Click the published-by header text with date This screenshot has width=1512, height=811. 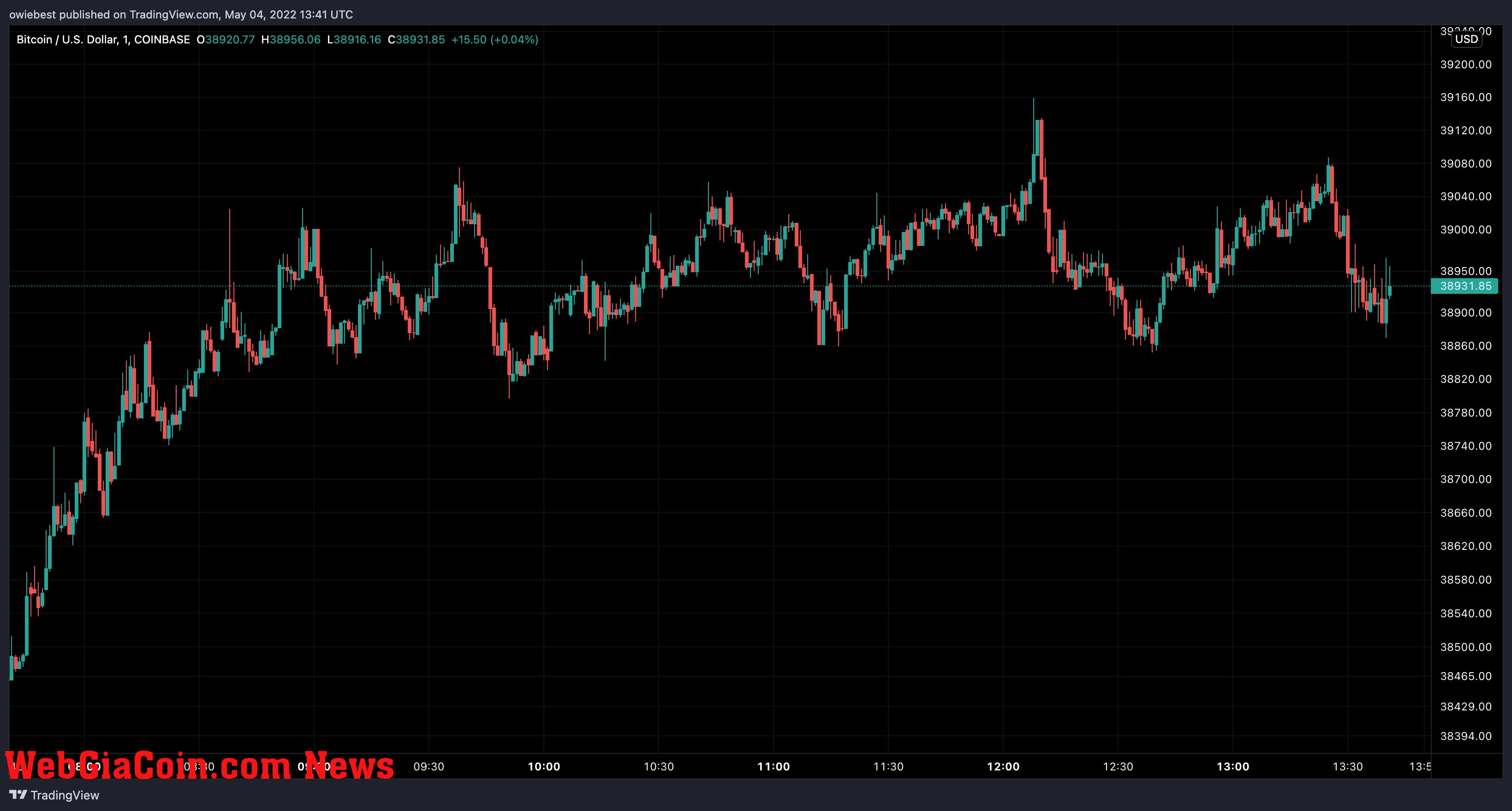tap(181, 14)
